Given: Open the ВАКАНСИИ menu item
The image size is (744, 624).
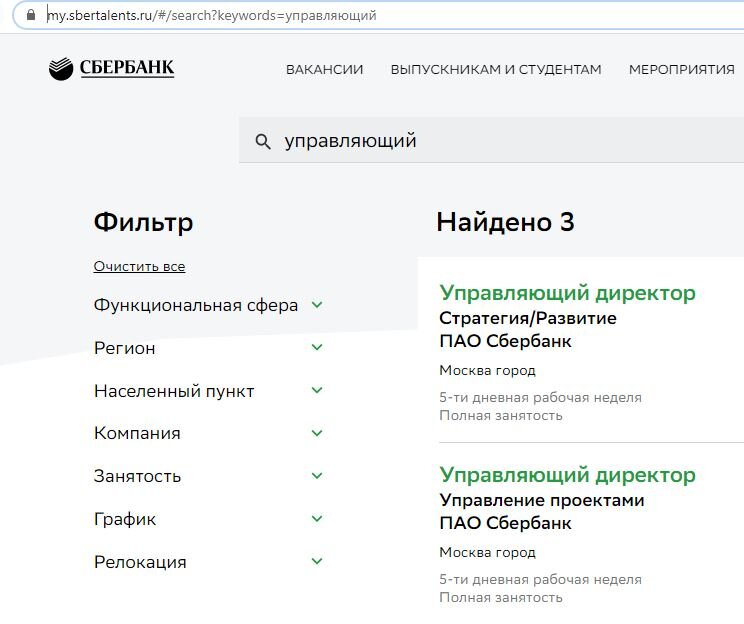Looking at the screenshot, I should [x=325, y=69].
